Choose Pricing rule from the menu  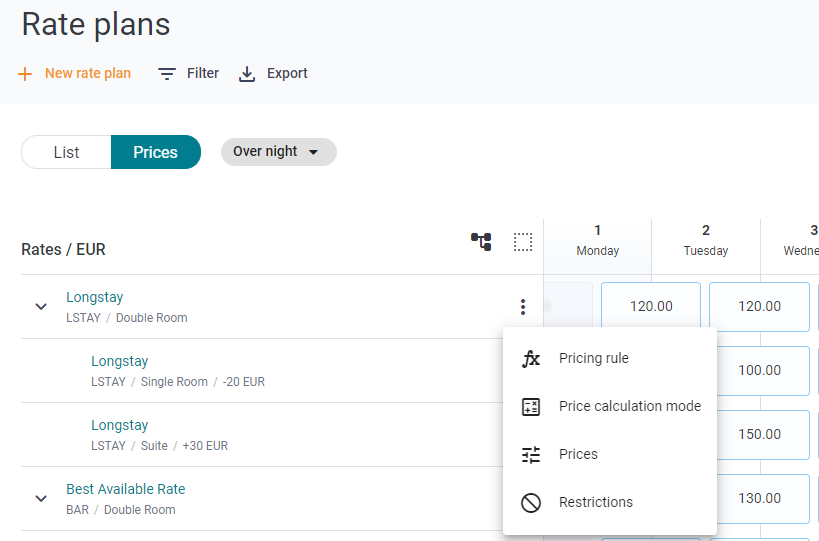coord(610,358)
